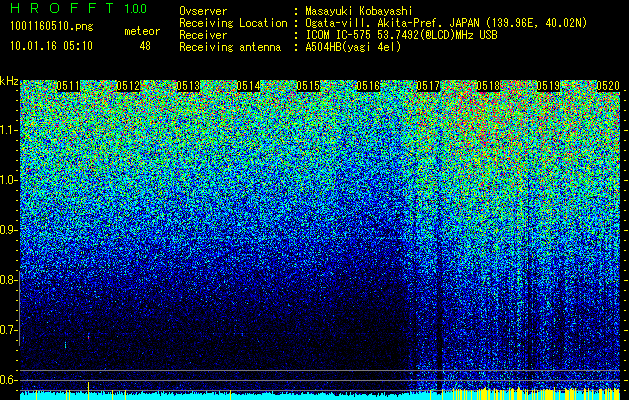This screenshot has height=400, width=629.
Task: Click the 0512 time marker
Action: pyautogui.click(x=128, y=86)
